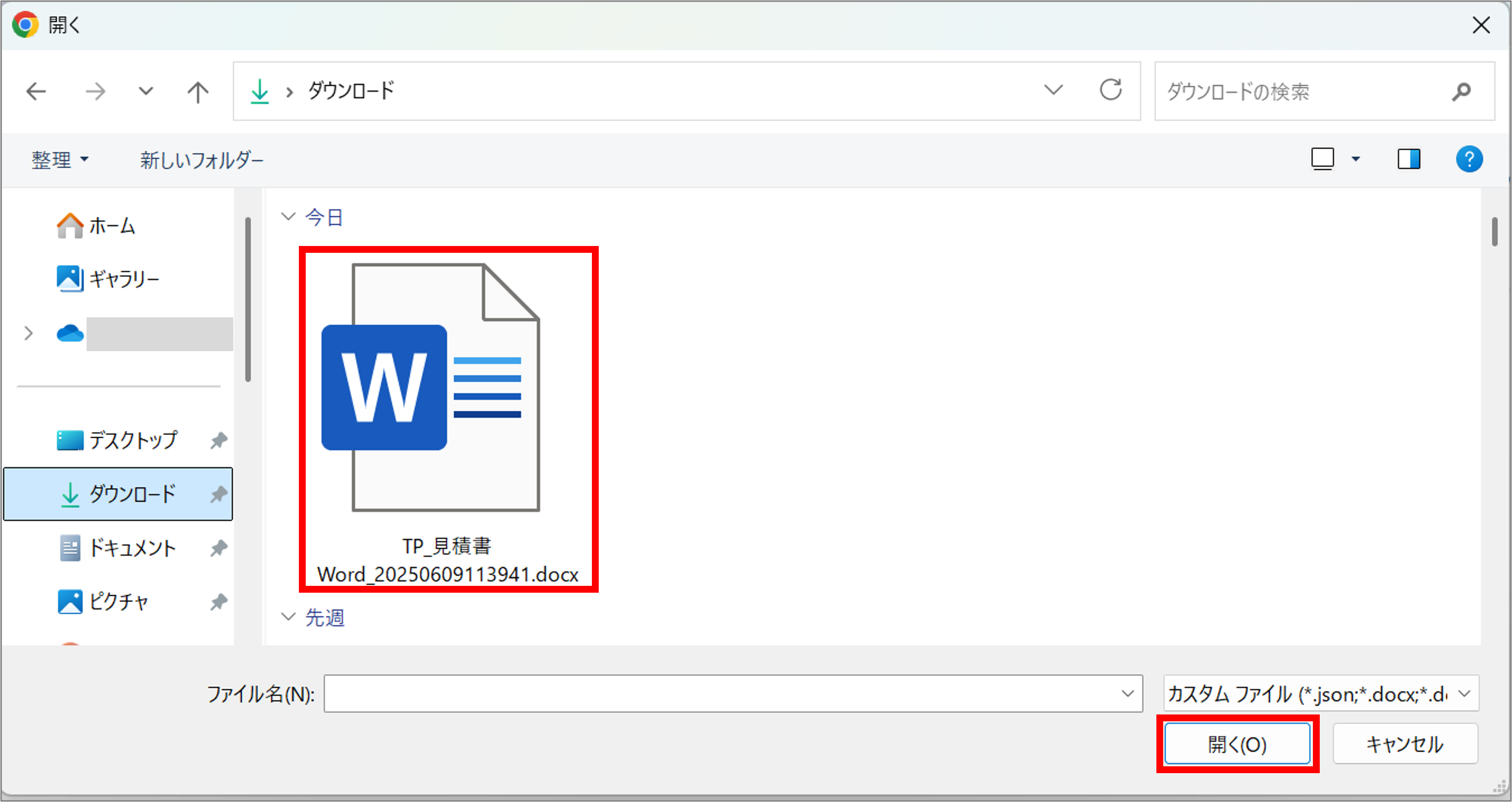Collapse the 今日 group

click(288, 217)
